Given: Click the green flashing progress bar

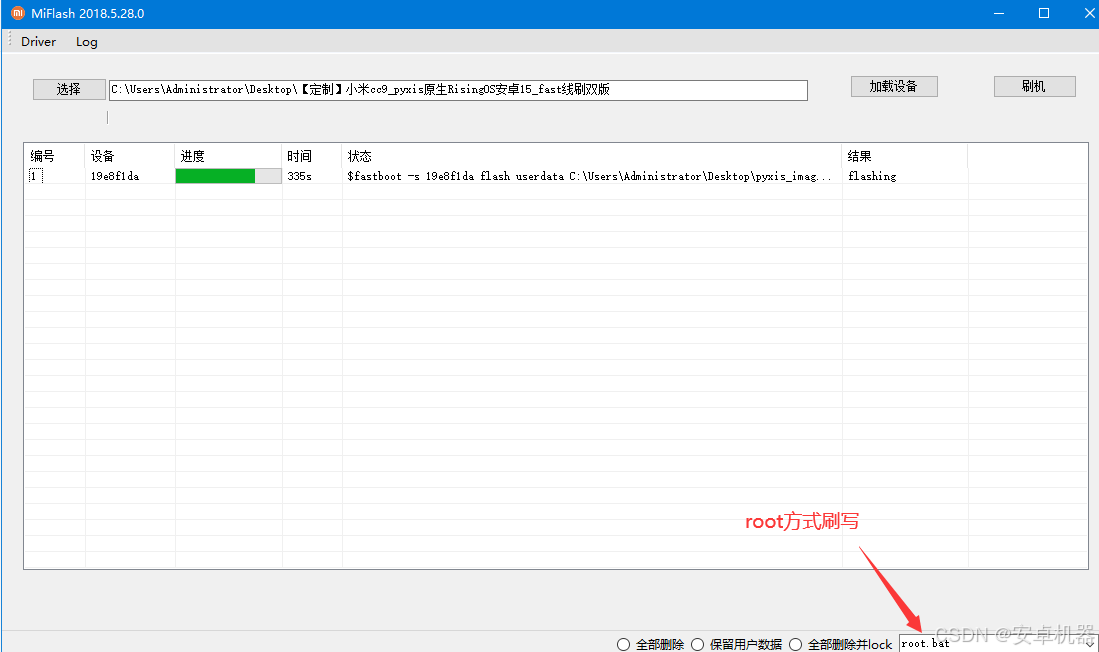Looking at the screenshot, I should [x=228, y=176].
